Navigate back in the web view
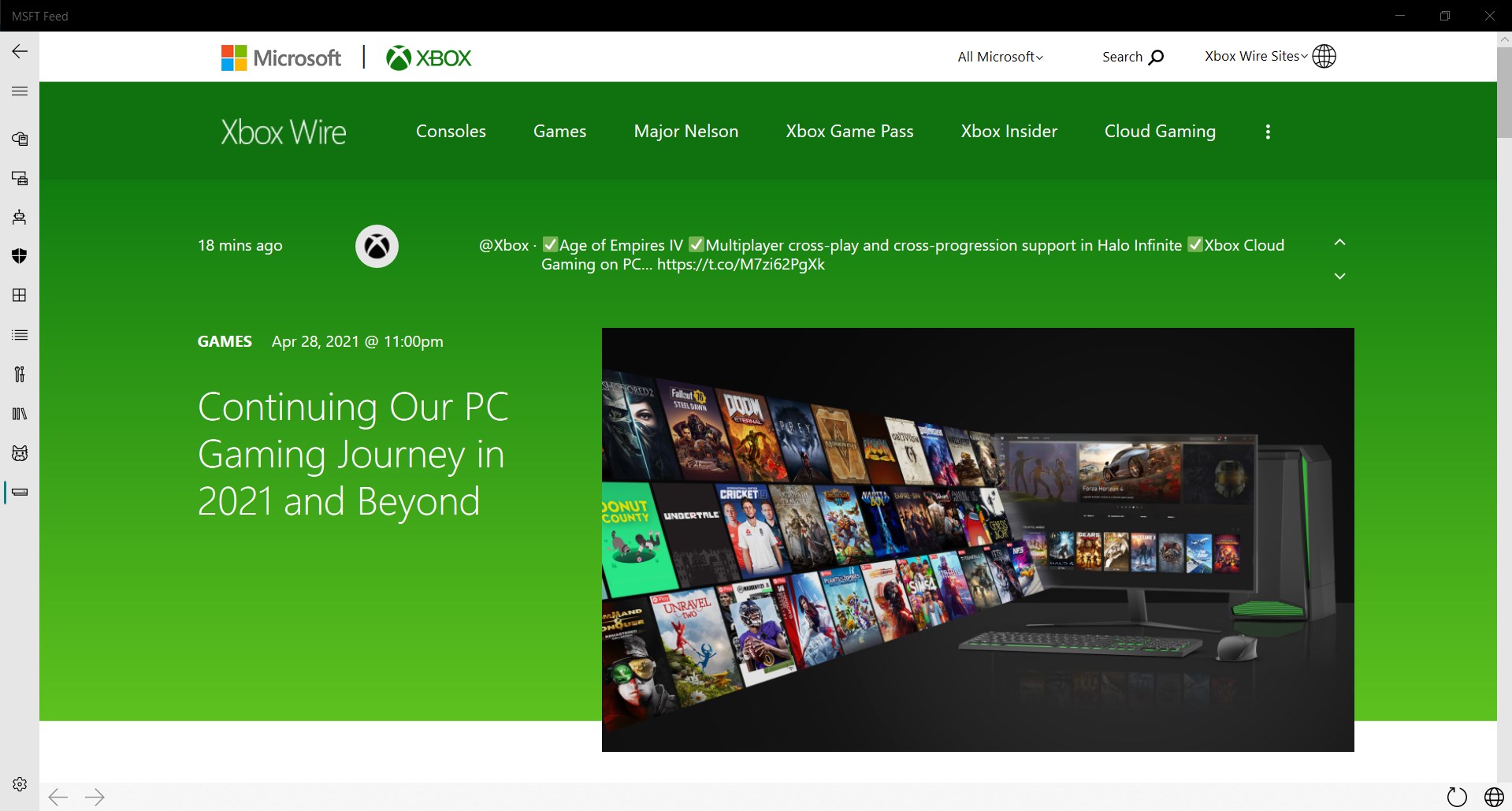This screenshot has width=1512, height=811. [x=58, y=797]
